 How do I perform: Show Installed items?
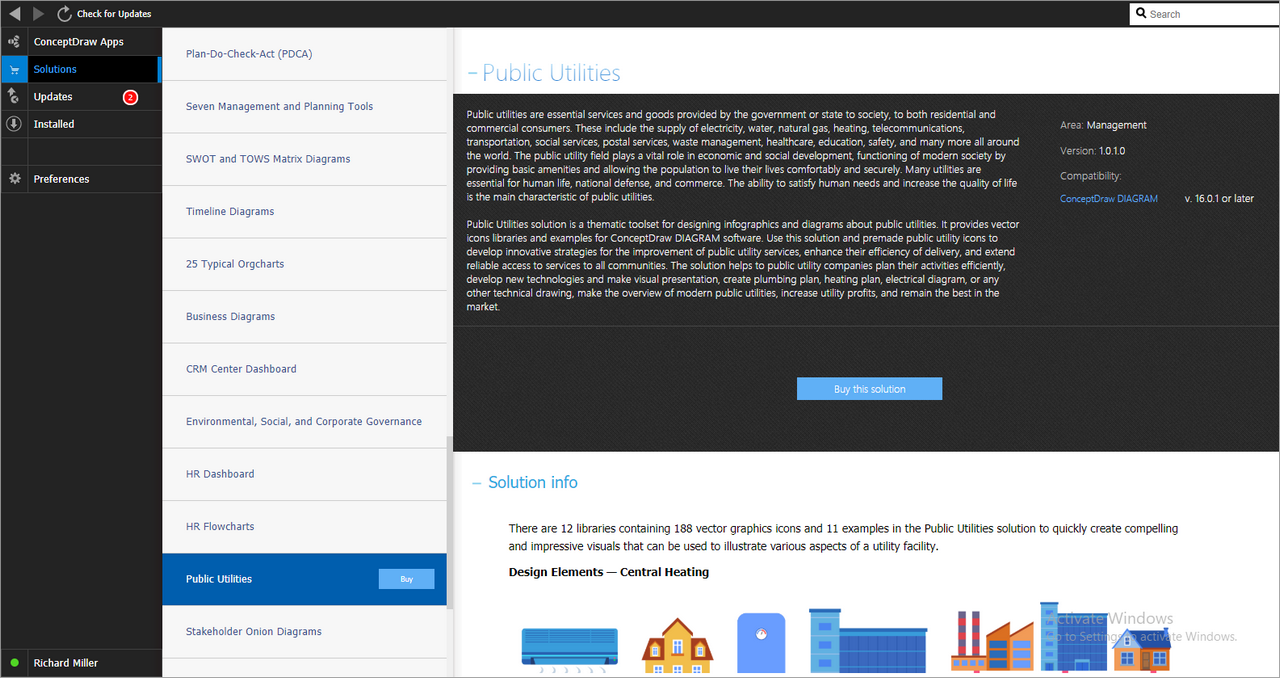80,124
